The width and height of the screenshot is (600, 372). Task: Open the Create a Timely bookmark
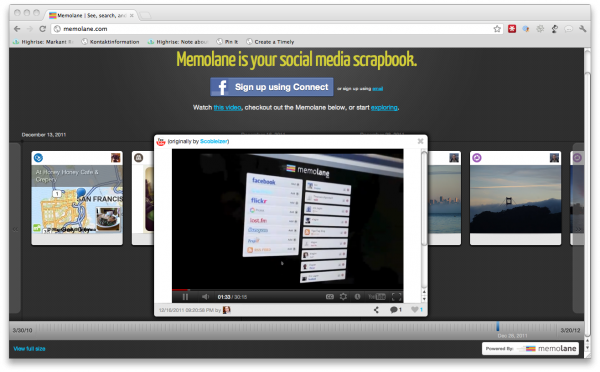pos(270,42)
